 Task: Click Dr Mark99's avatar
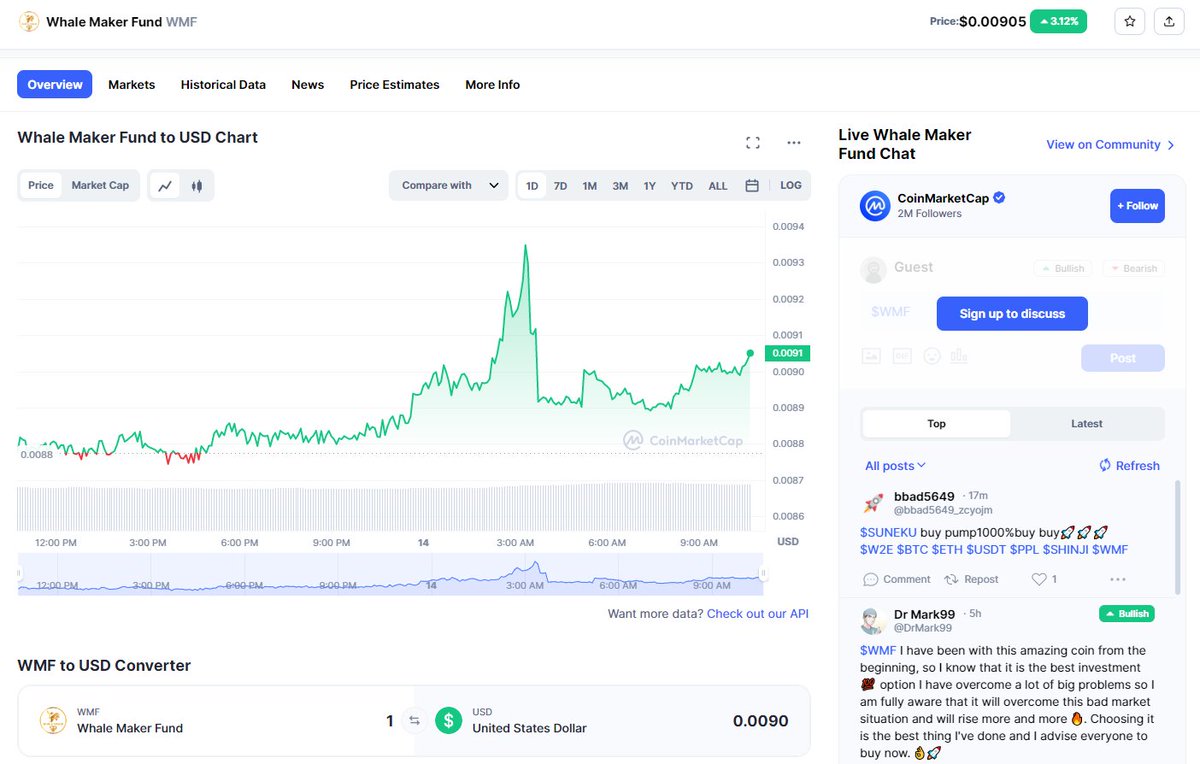(873, 620)
